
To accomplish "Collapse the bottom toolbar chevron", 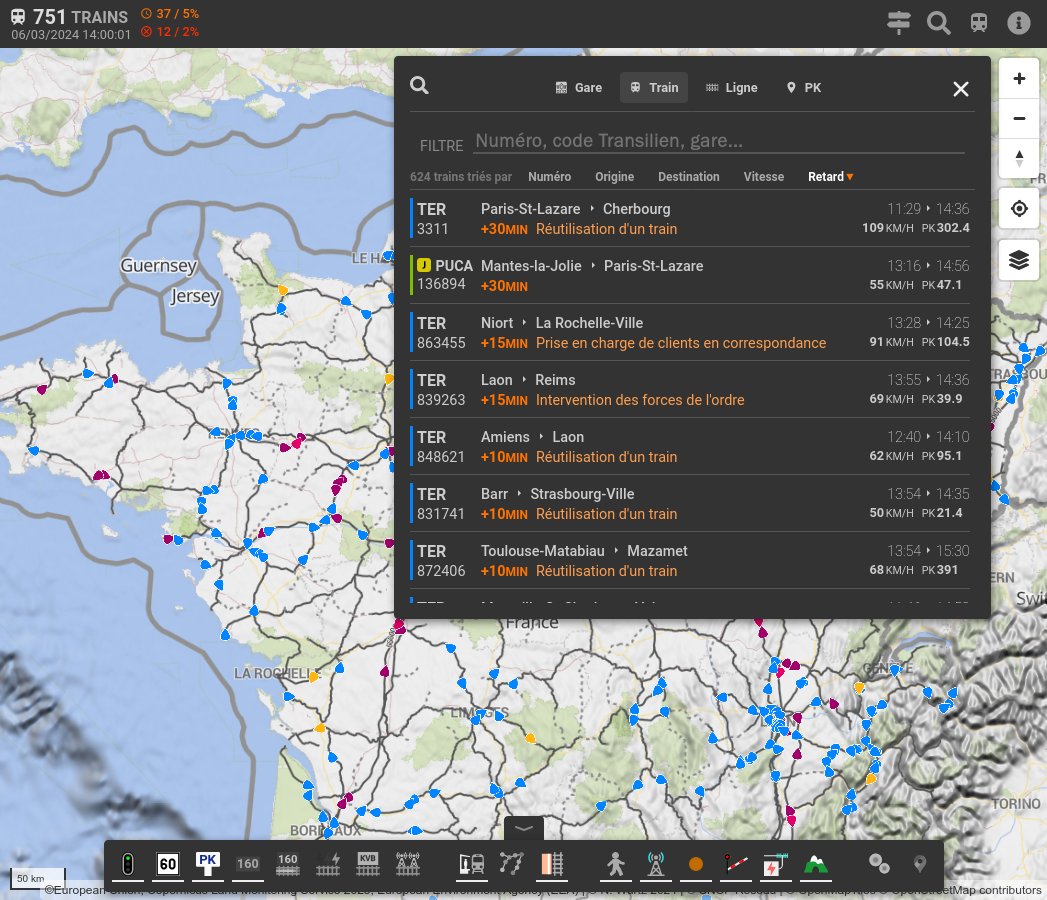I will [524, 829].
